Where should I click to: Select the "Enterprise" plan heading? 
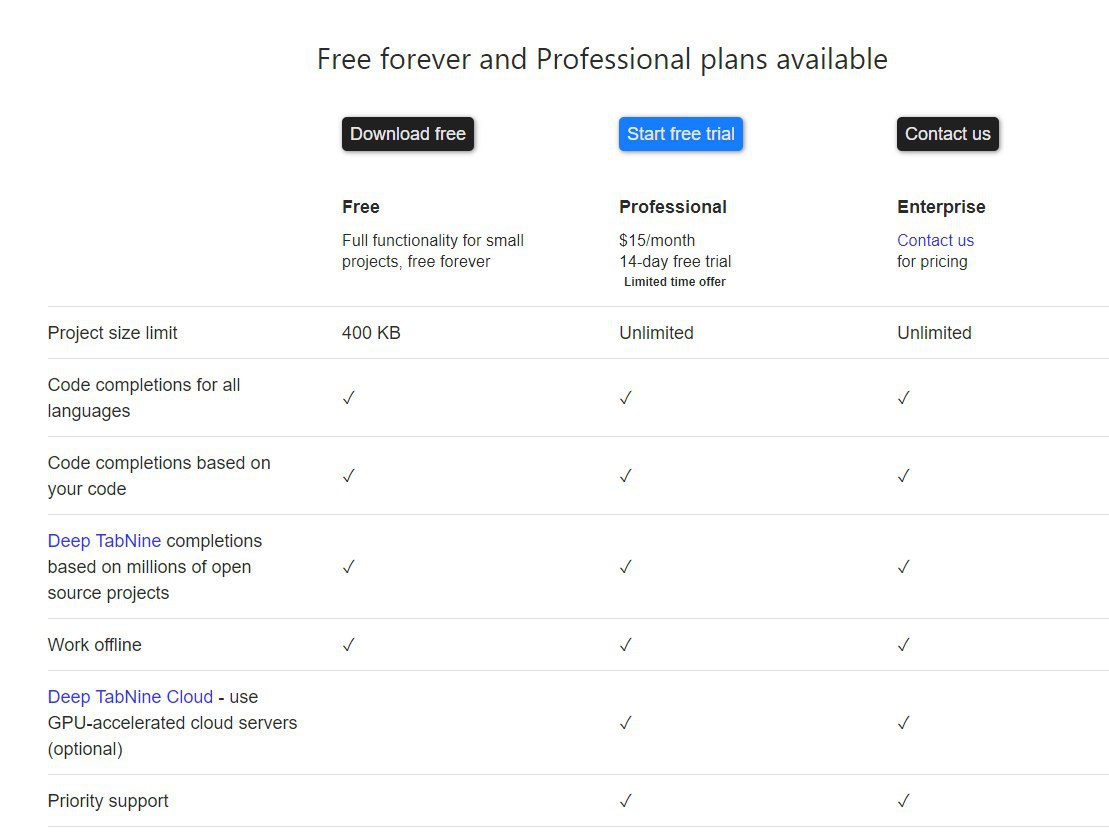coord(941,207)
